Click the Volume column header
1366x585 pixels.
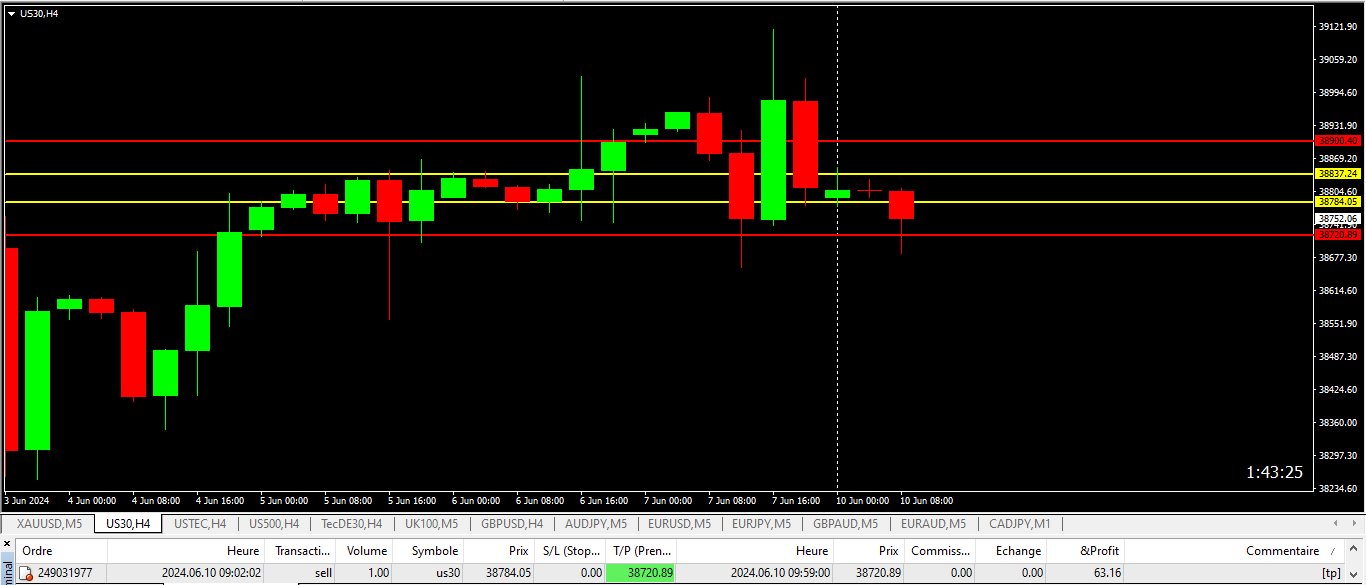point(366,551)
